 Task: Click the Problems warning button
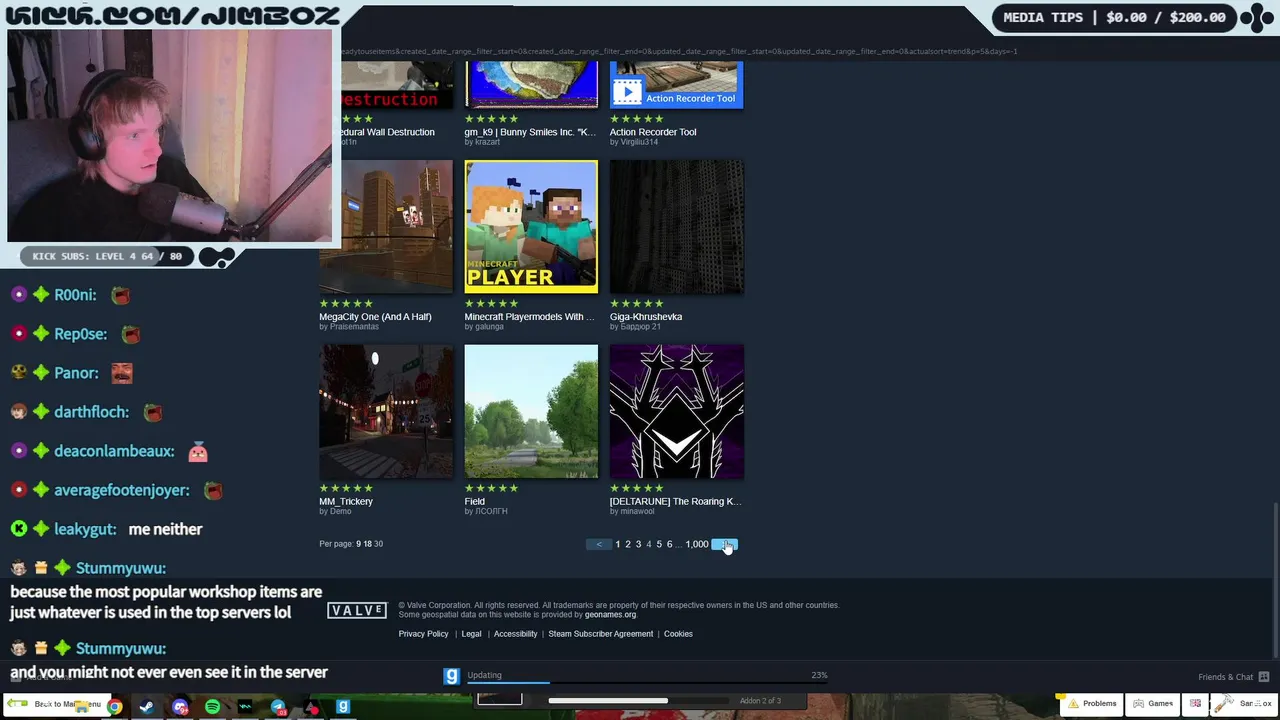coord(1092,703)
